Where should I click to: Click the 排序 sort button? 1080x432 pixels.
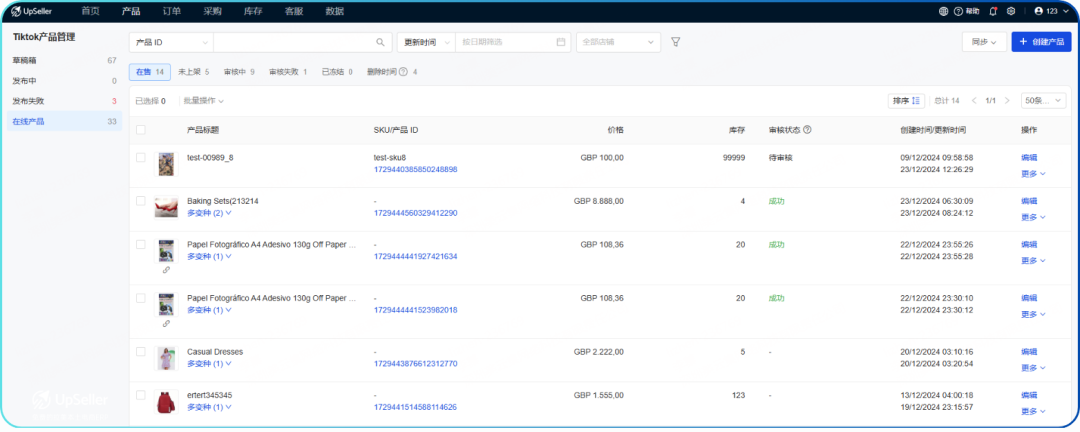(x=906, y=101)
